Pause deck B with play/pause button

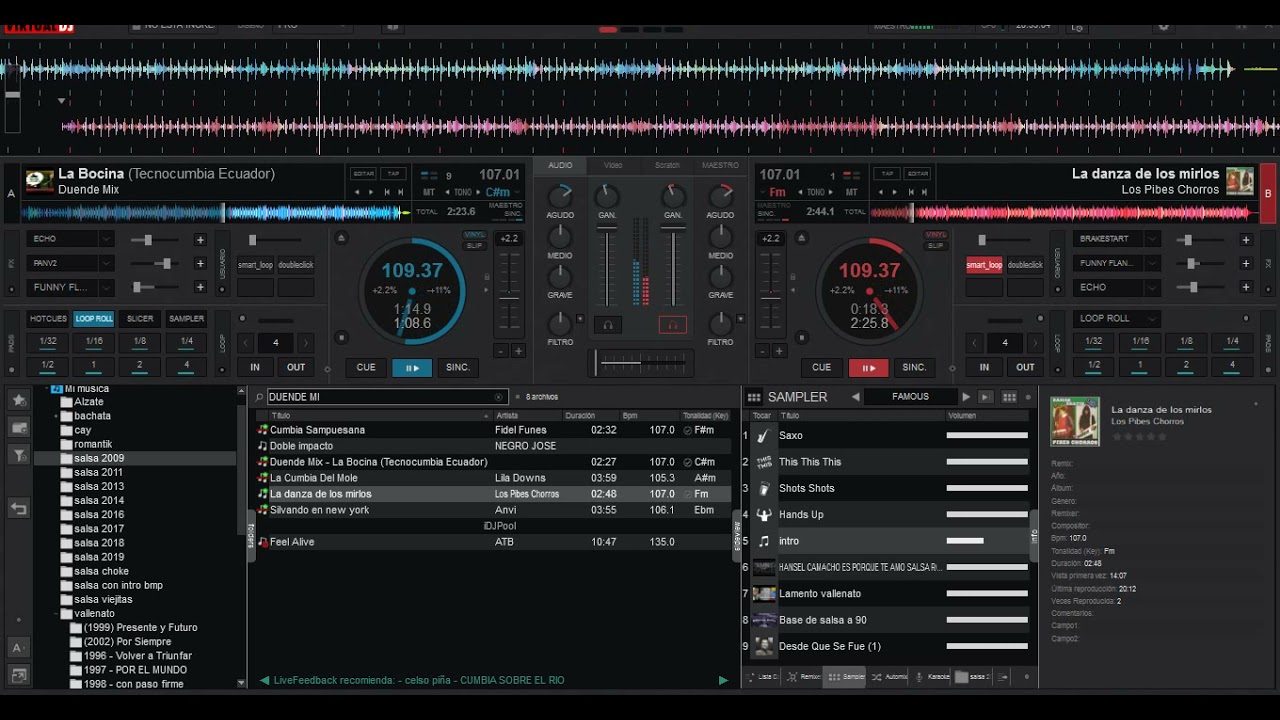868,368
